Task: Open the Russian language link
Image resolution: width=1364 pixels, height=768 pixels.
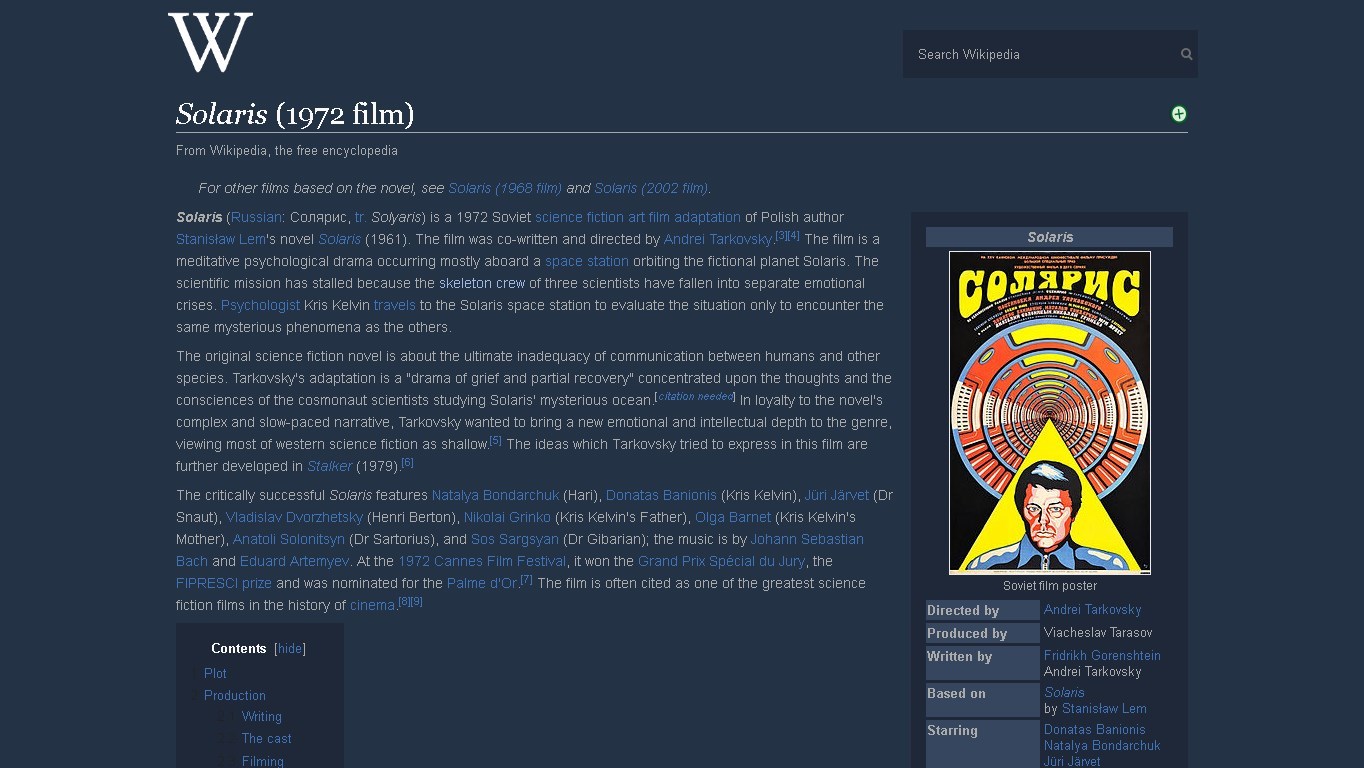Action: point(256,217)
